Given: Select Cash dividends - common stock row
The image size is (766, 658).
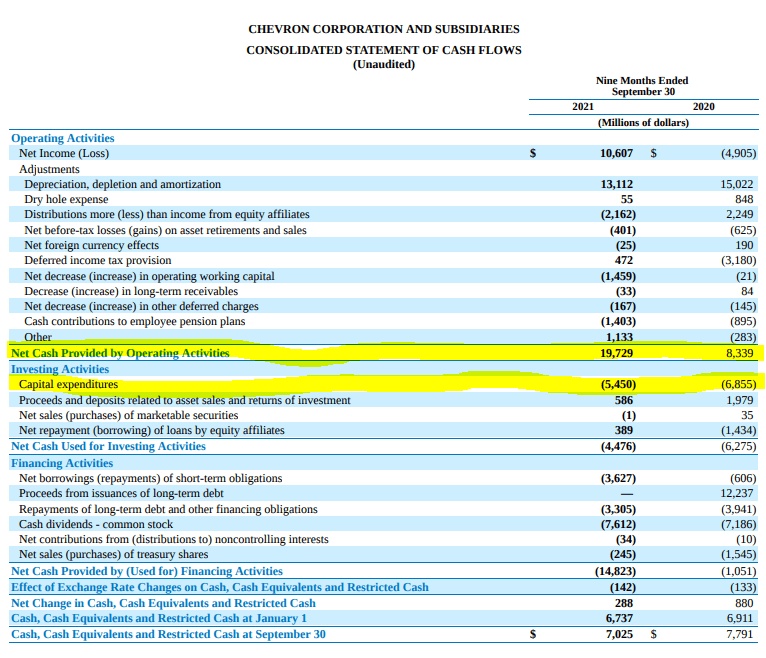Looking at the screenshot, I should click(x=95, y=524).
